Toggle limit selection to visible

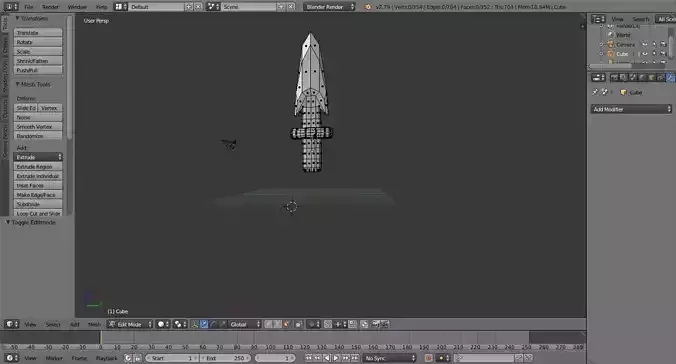[298, 324]
